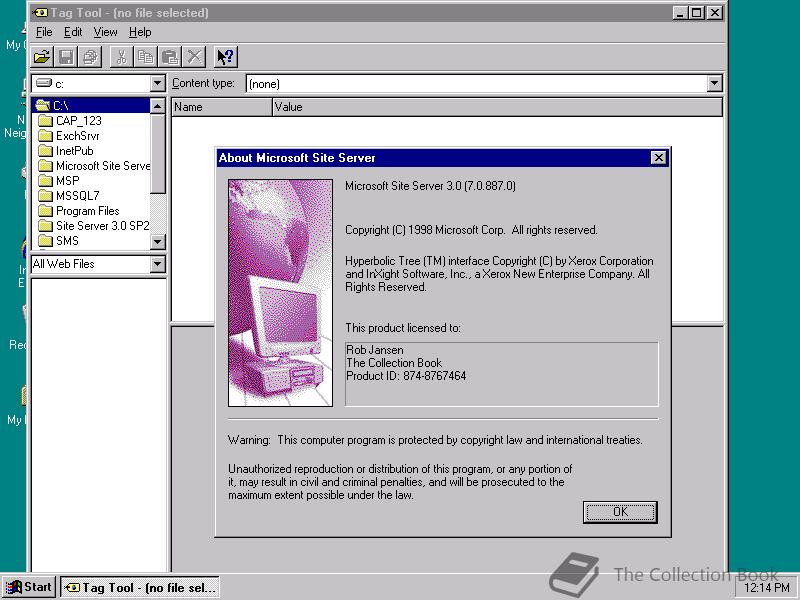Viewport: 800px width, 600px height.
Task: Click the Name column header
Action: coord(222,107)
